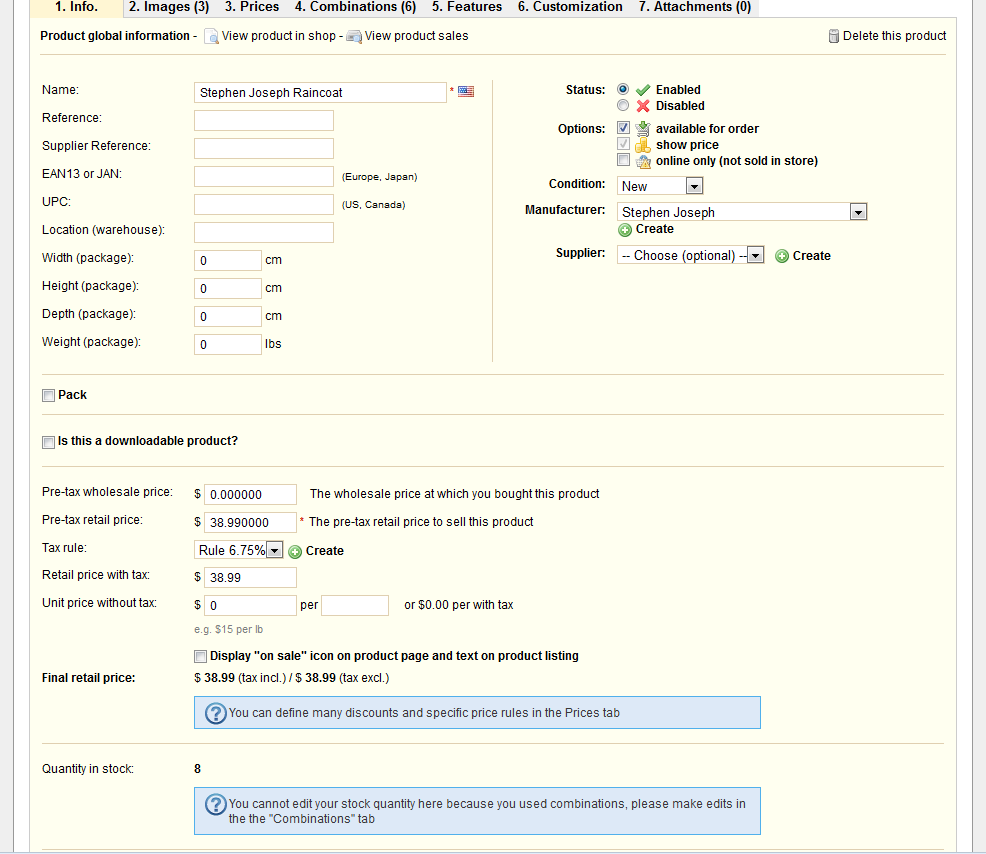
Task: Click the View product sales icon
Action: coord(354,36)
